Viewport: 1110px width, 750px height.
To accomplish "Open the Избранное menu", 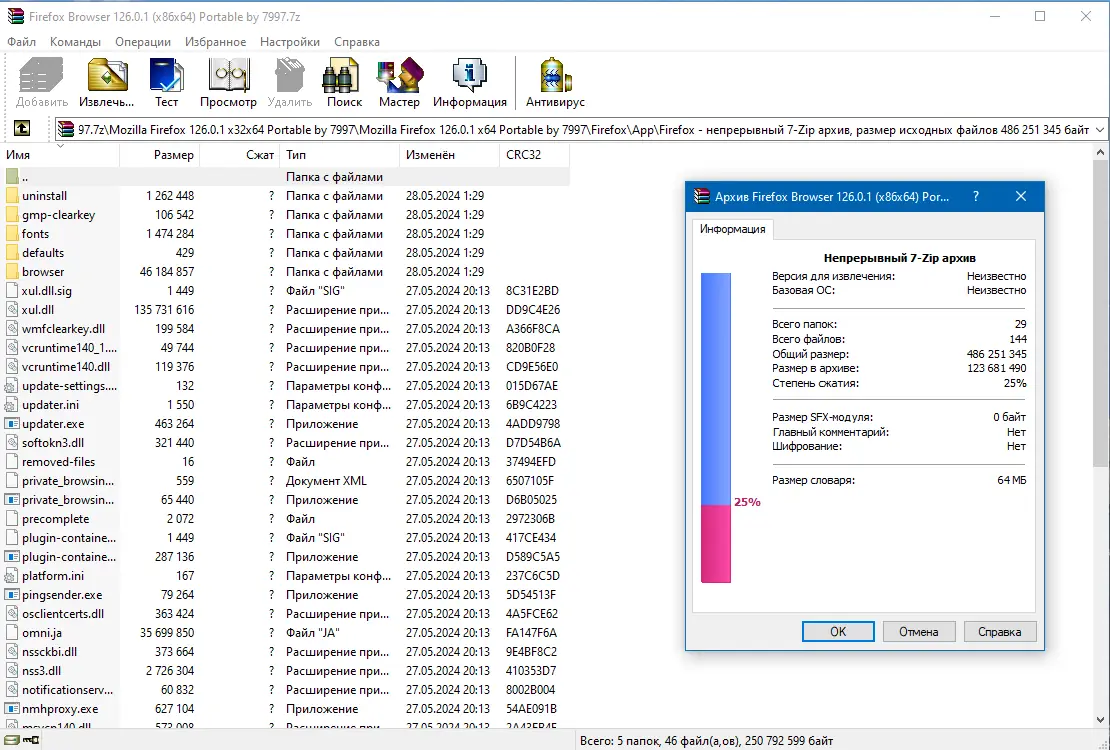I will 215,42.
